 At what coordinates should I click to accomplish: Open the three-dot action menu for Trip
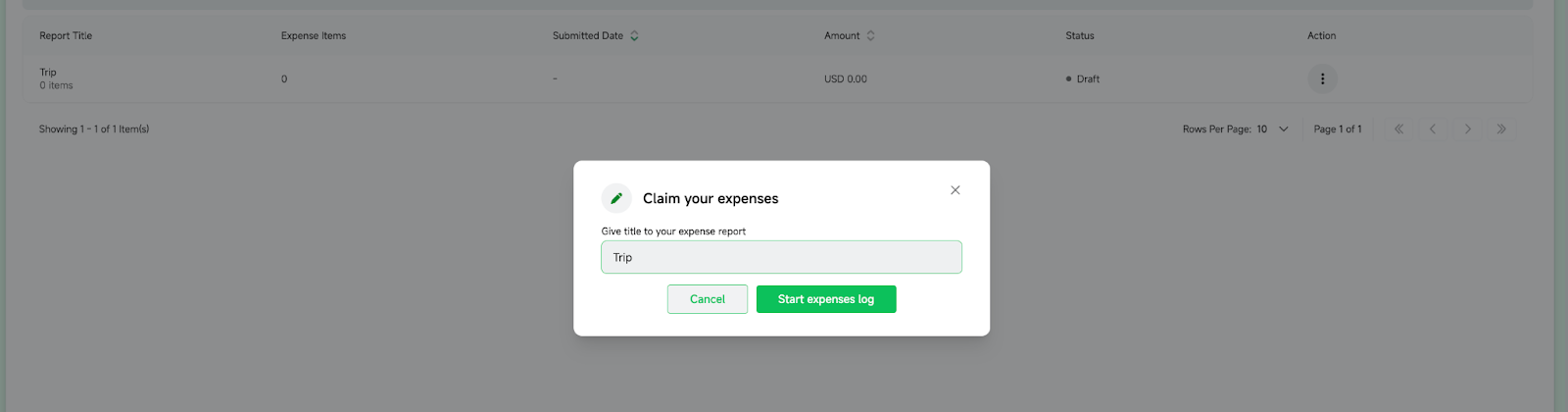(x=1322, y=78)
